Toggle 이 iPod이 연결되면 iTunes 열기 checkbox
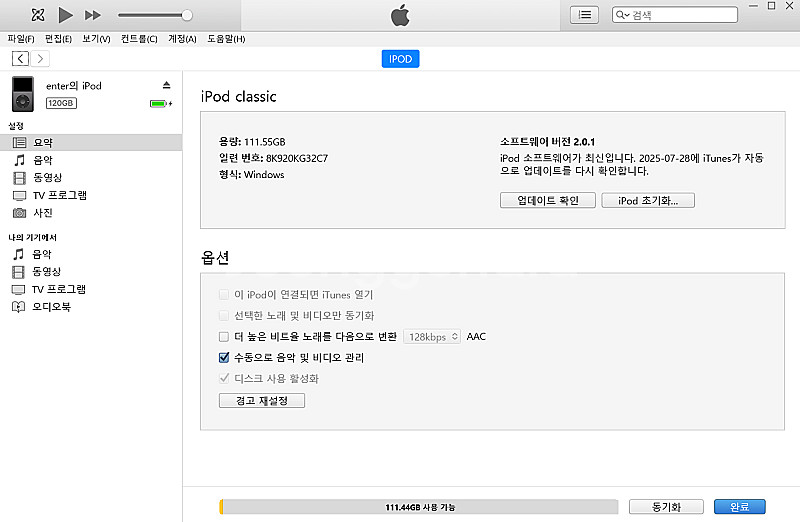The height and width of the screenshot is (522, 800). coord(223,294)
